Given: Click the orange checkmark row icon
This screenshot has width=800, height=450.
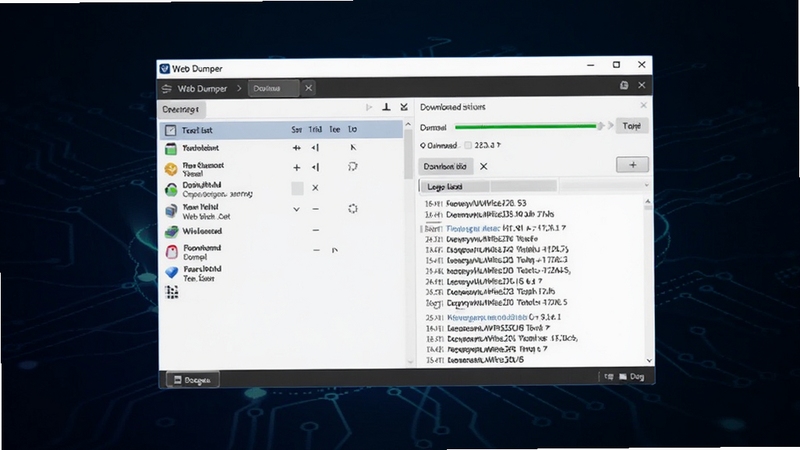Looking at the screenshot, I should [x=171, y=169].
